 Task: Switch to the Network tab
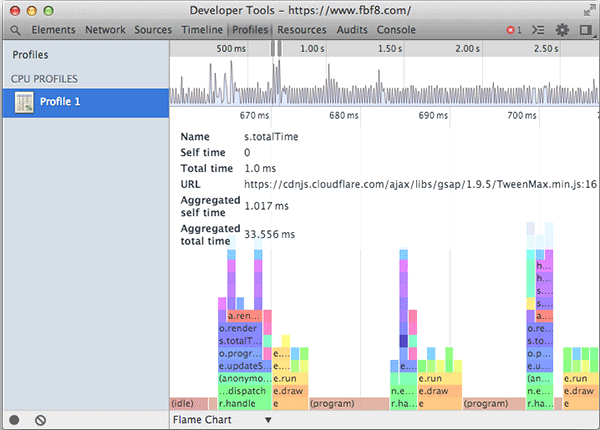coord(105,30)
